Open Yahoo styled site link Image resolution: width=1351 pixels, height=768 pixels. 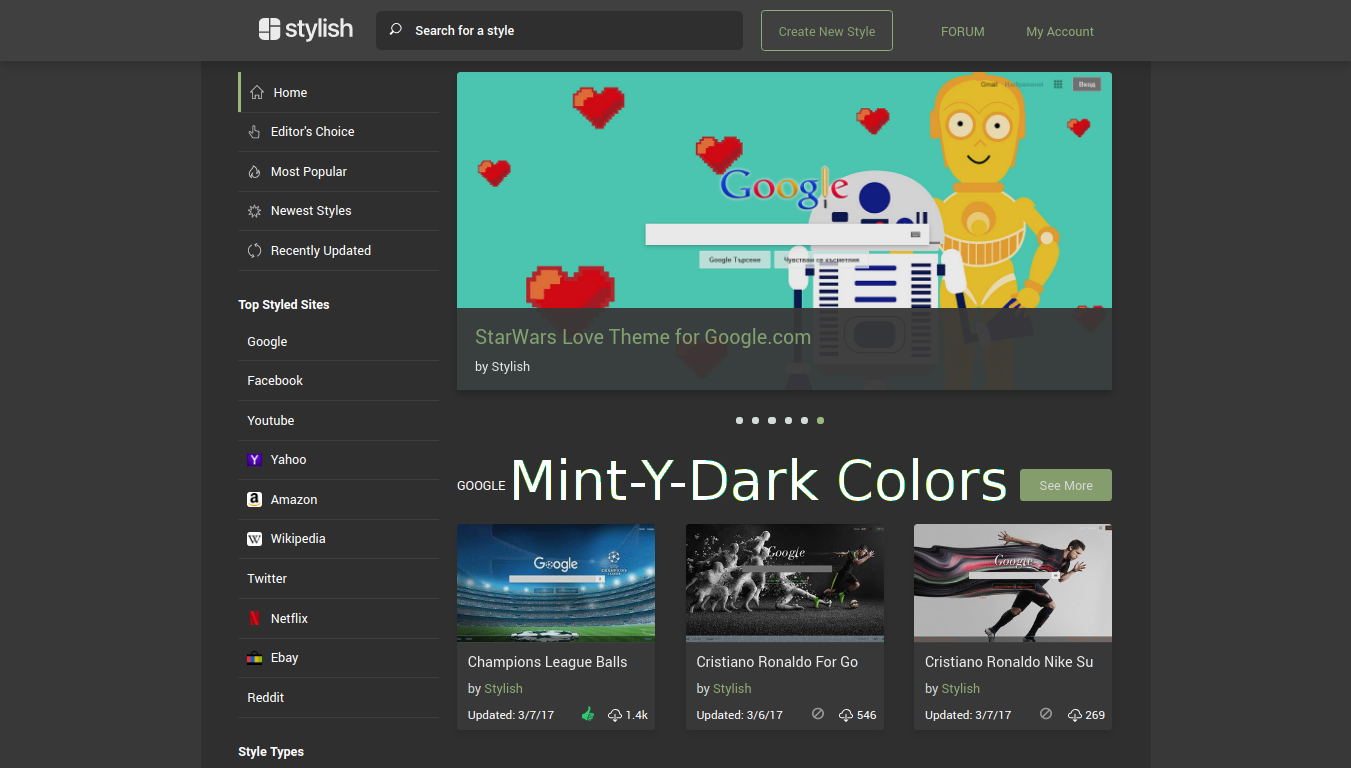coord(339,460)
